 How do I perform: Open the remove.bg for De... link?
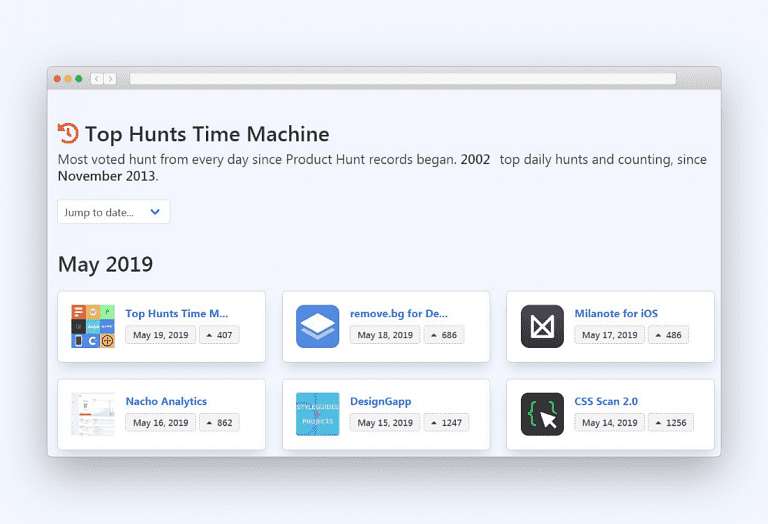point(398,314)
